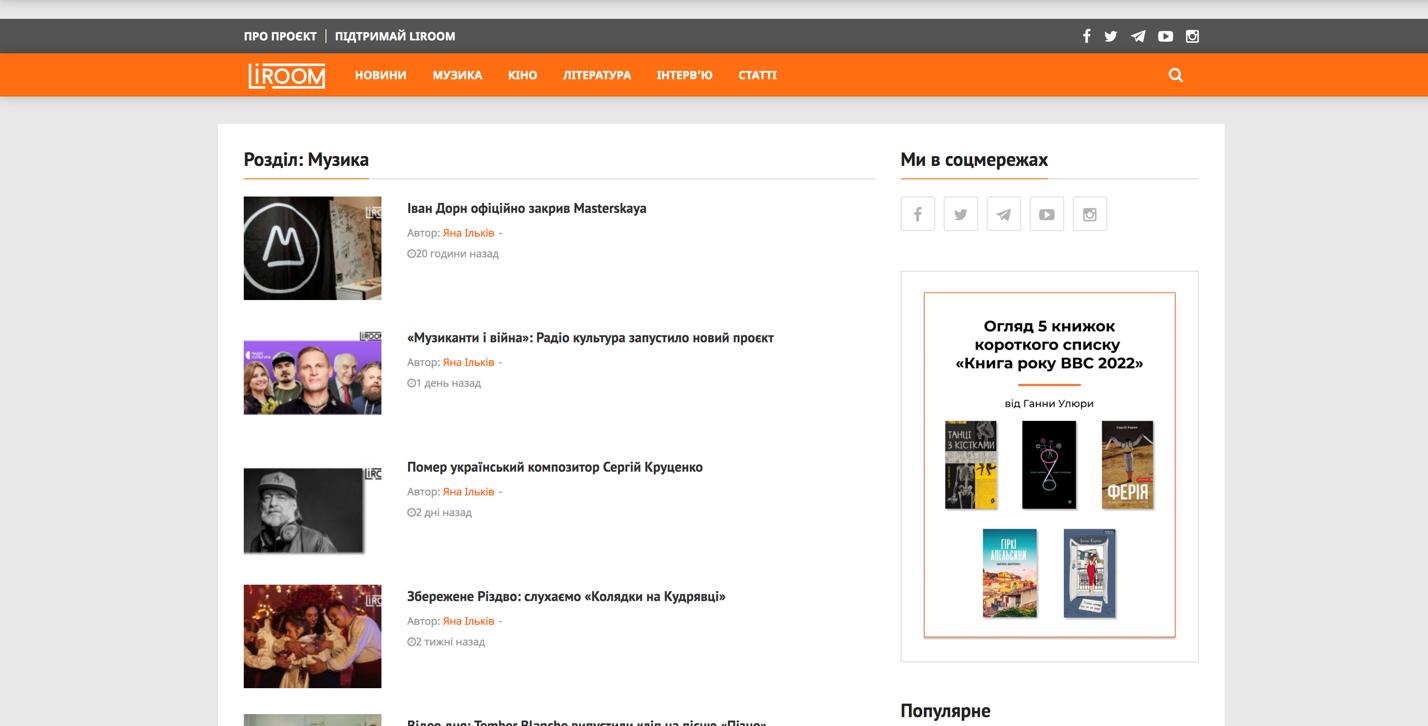Open Masterskaya logo article thumbnail
This screenshot has width=1428, height=726.
tap(312, 248)
